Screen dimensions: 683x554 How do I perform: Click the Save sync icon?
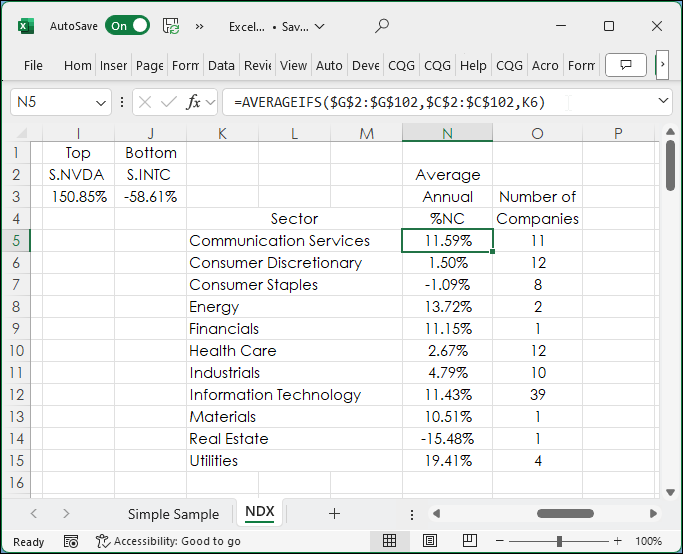coord(171,26)
